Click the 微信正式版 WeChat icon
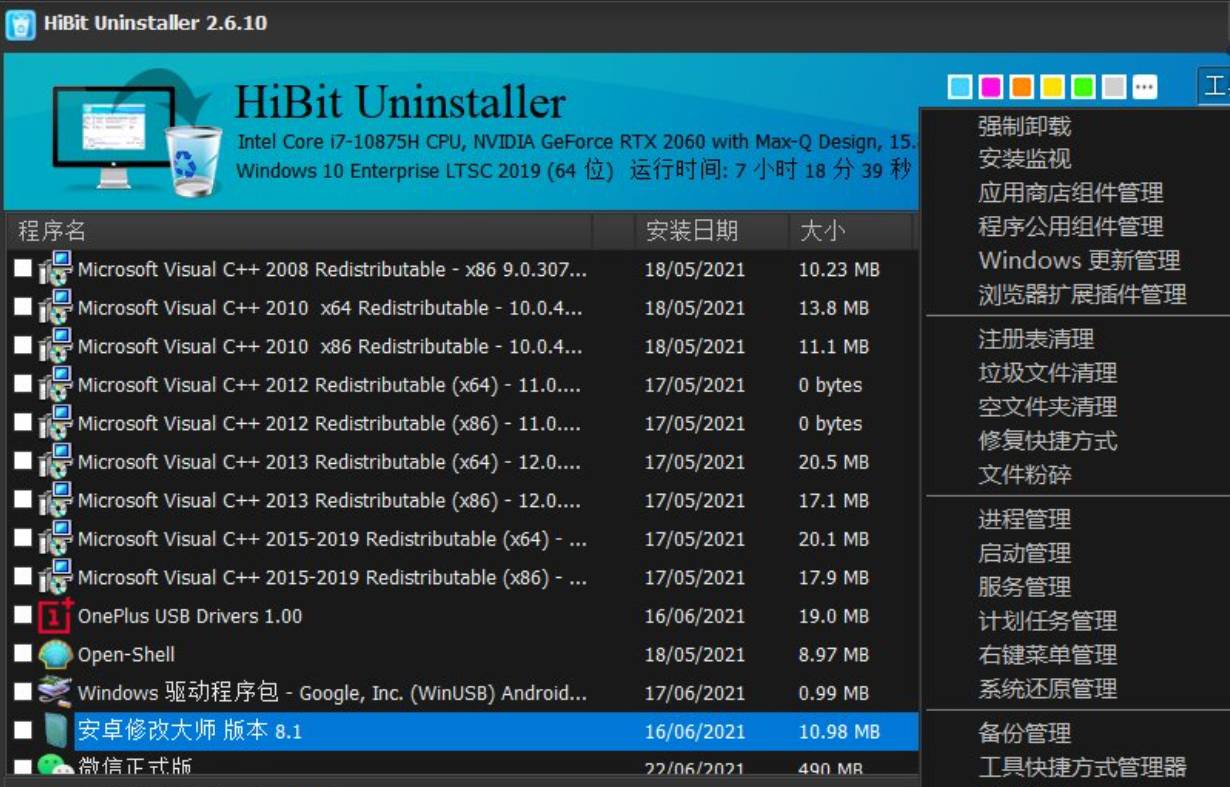 pos(55,766)
